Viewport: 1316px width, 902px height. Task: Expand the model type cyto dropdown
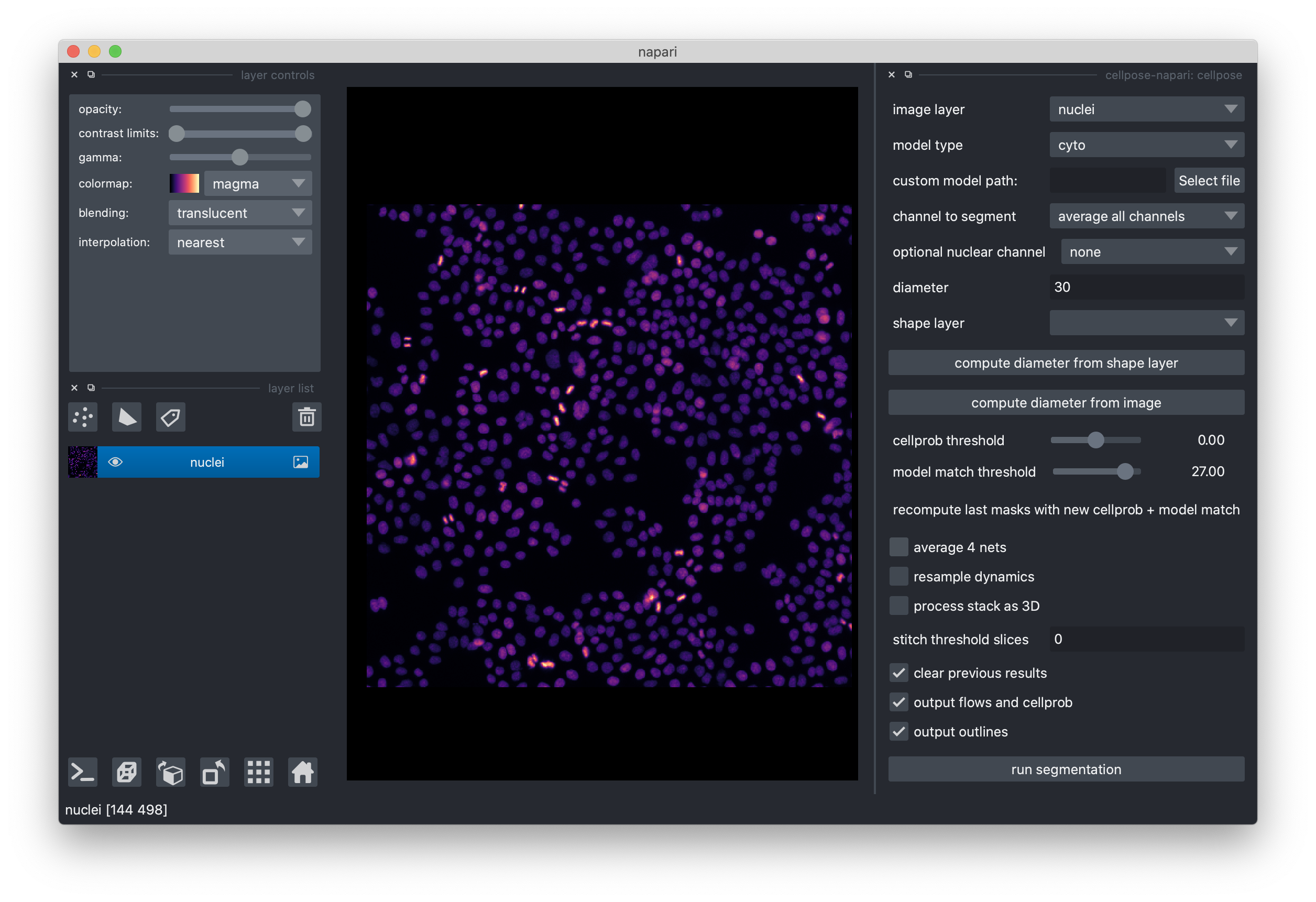(1146, 145)
